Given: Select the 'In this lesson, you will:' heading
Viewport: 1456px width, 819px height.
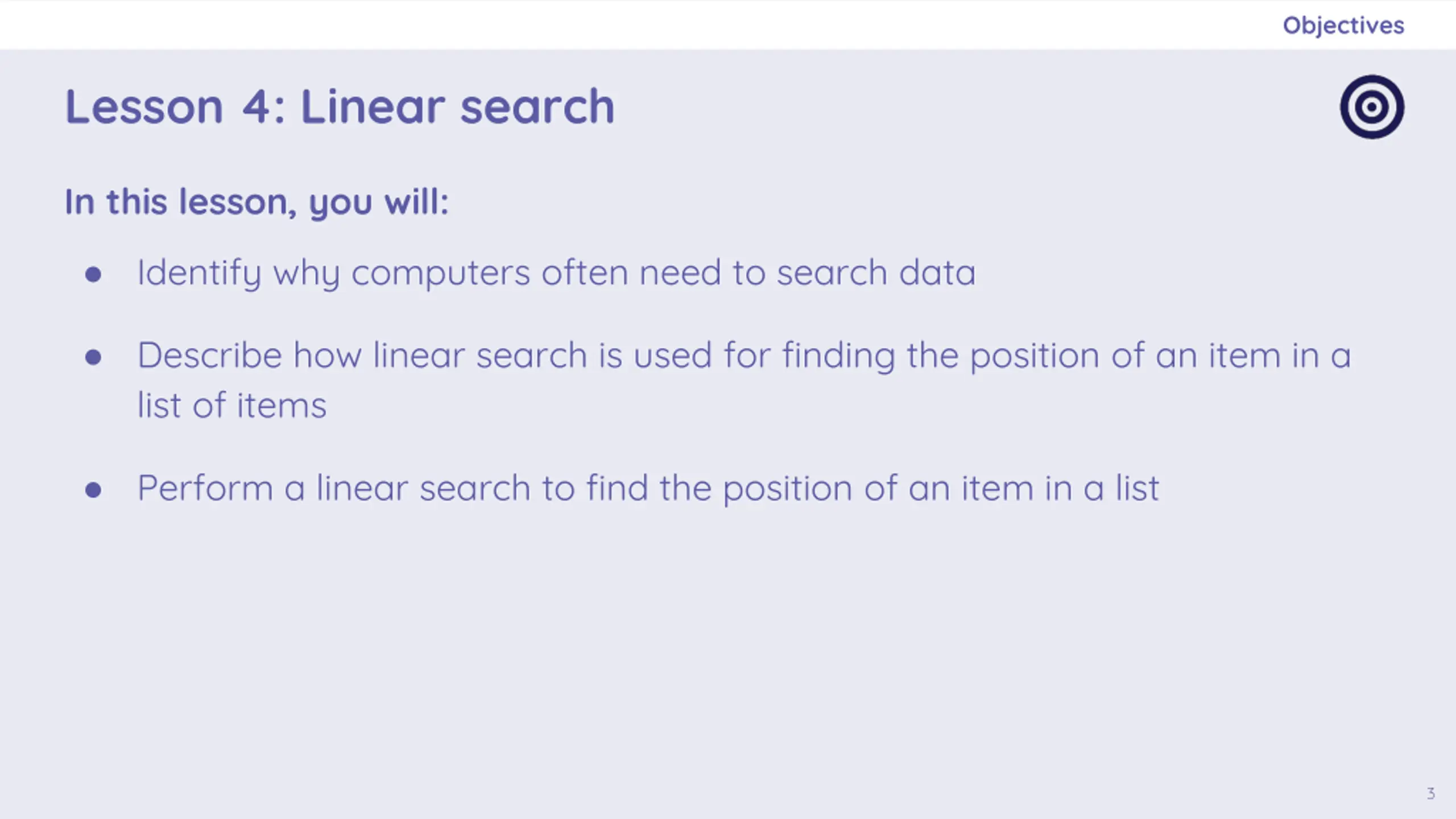Looking at the screenshot, I should [x=257, y=202].
